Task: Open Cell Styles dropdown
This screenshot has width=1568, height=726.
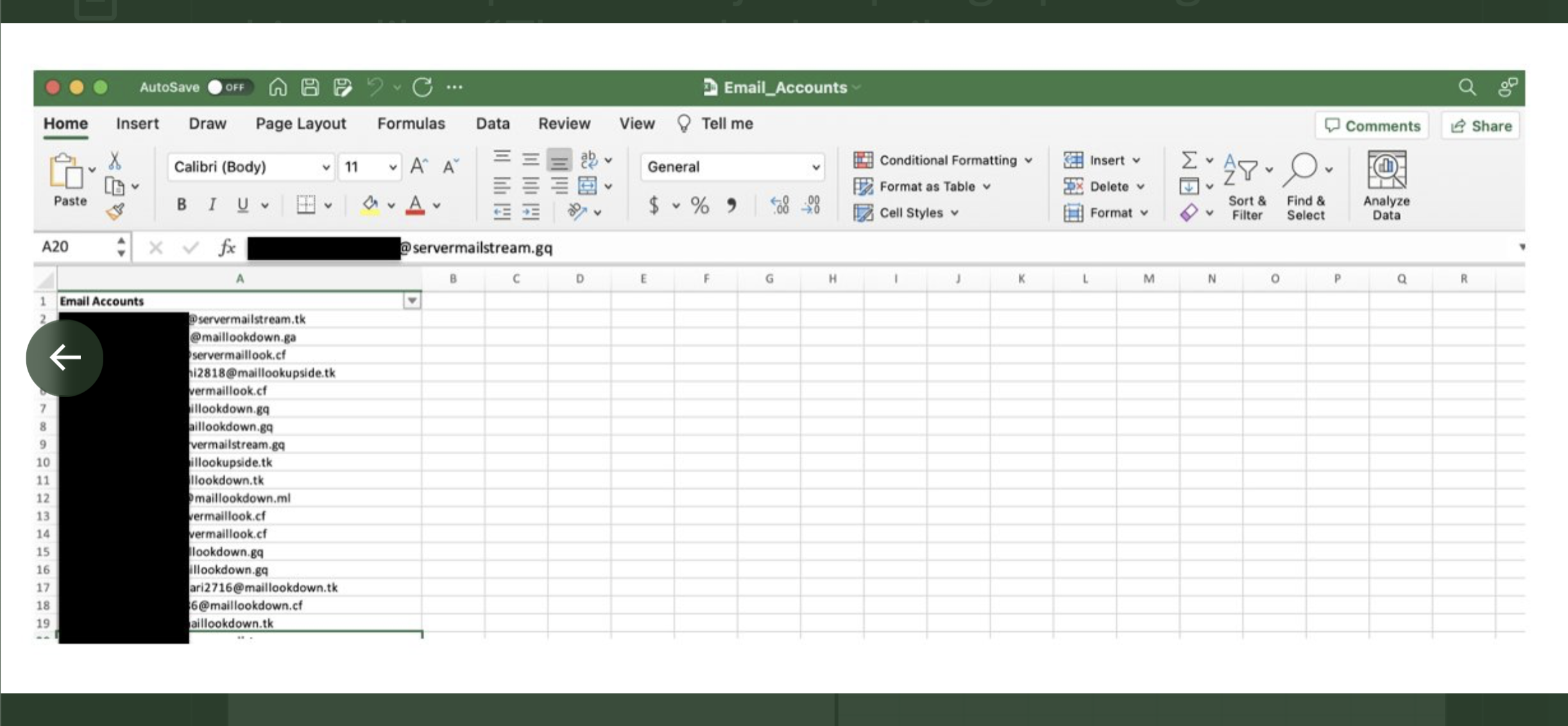Action: click(x=906, y=213)
